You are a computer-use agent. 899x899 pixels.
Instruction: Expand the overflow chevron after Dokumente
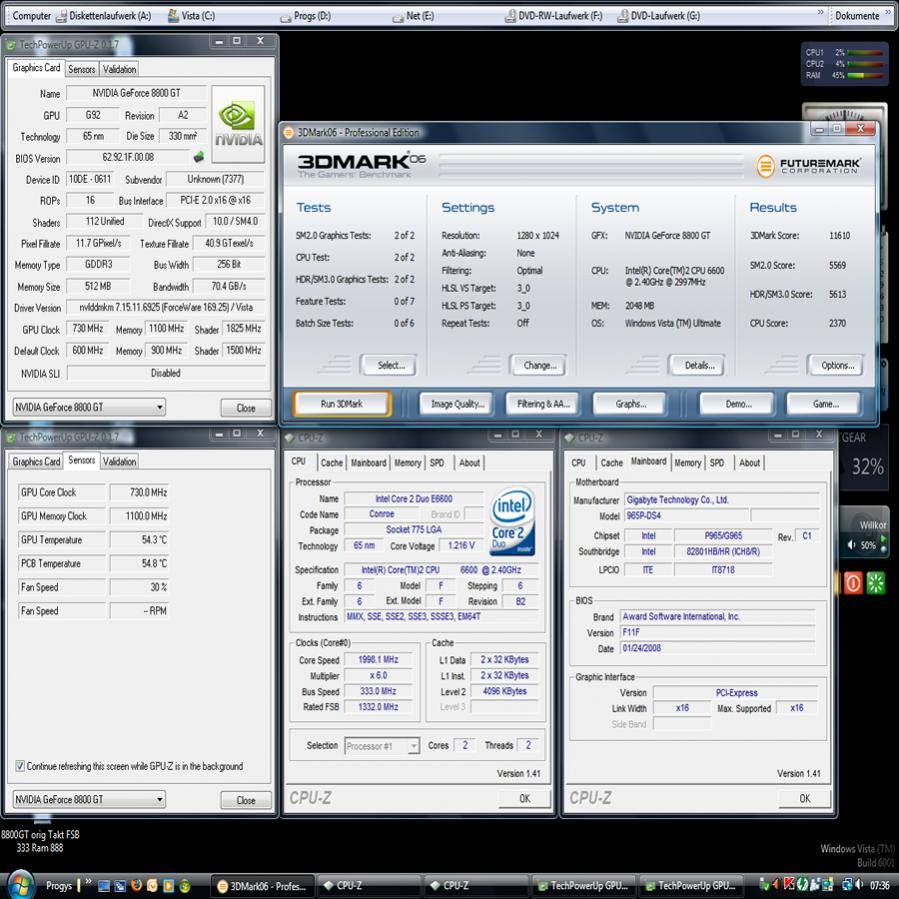[x=888, y=12]
